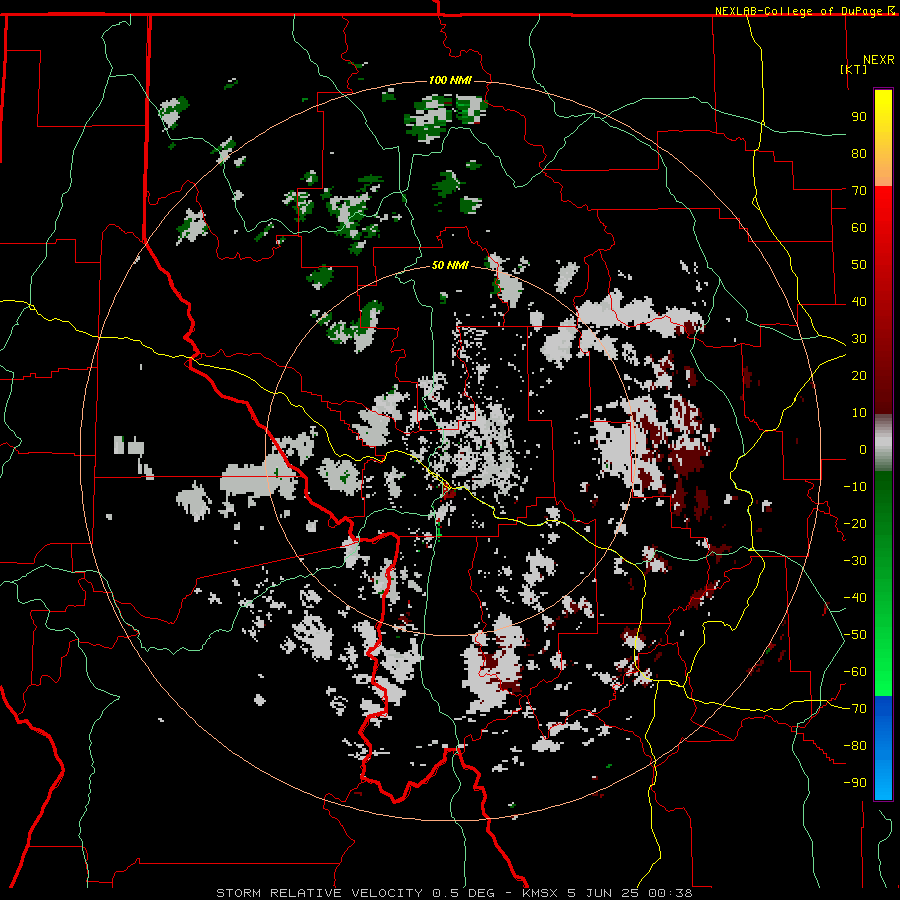Select the "KMSX" radar site identifier
900x900 pixels.
tap(540, 893)
